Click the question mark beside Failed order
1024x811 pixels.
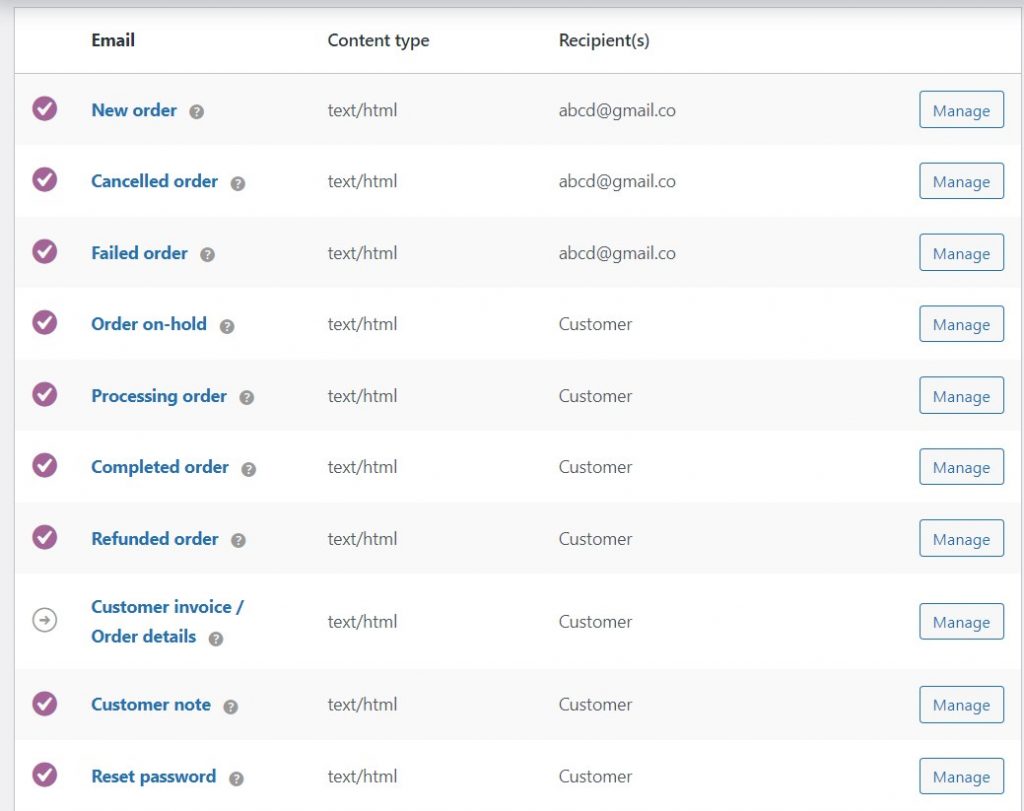208,255
